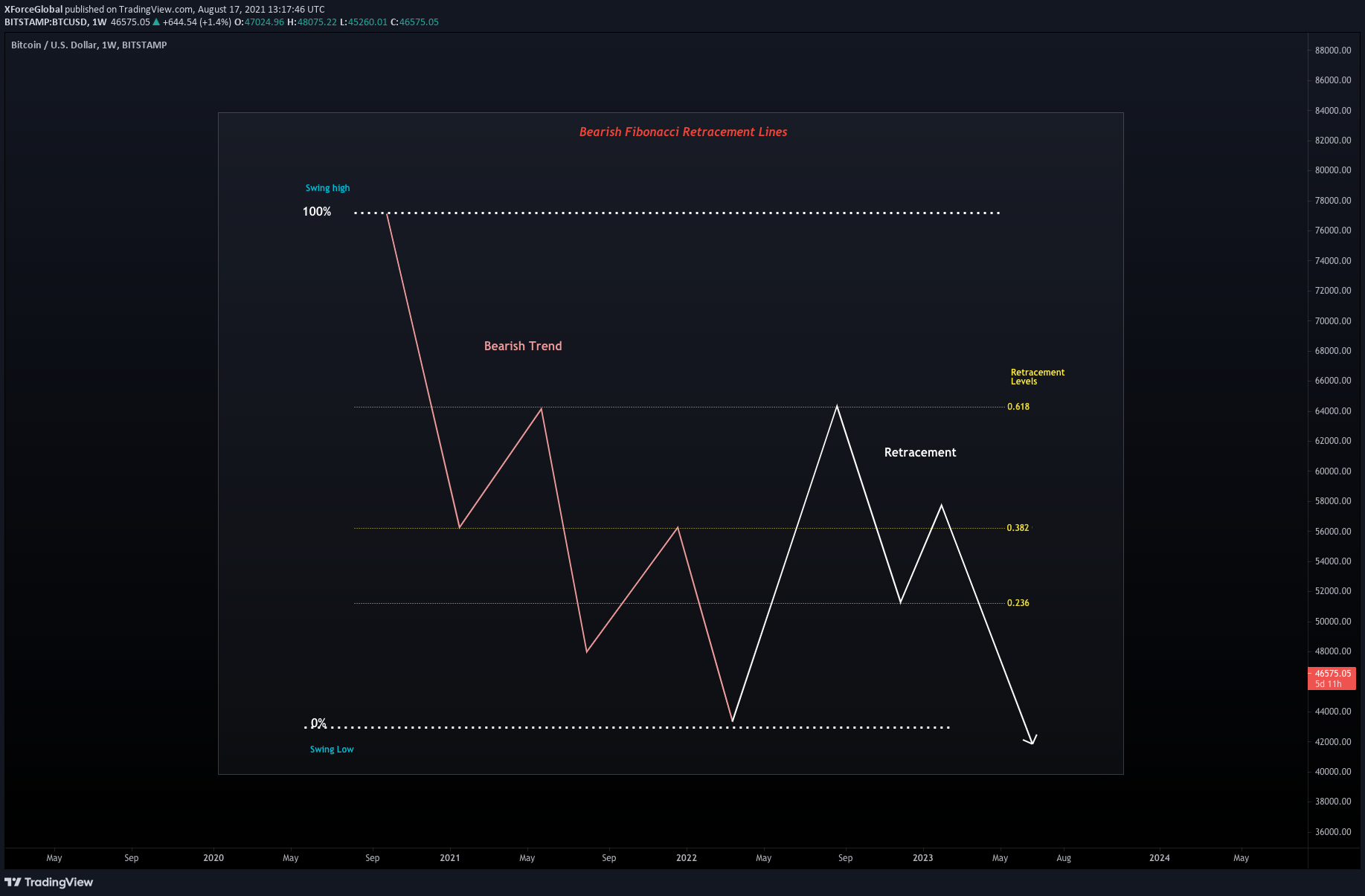Click the 2020 label on the time axis

point(213,858)
